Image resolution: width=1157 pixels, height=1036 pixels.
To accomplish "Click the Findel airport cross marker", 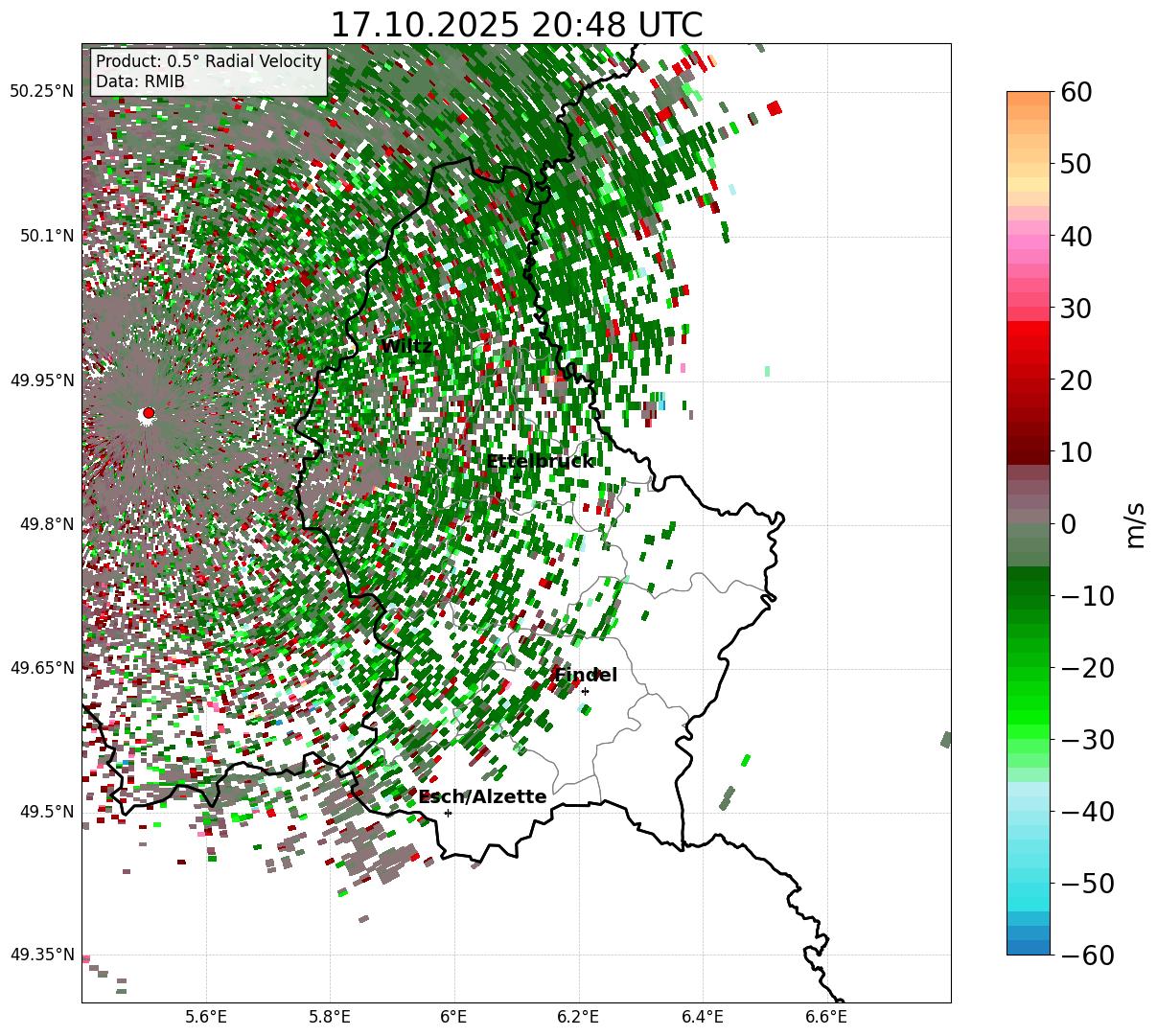I will pos(585,691).
